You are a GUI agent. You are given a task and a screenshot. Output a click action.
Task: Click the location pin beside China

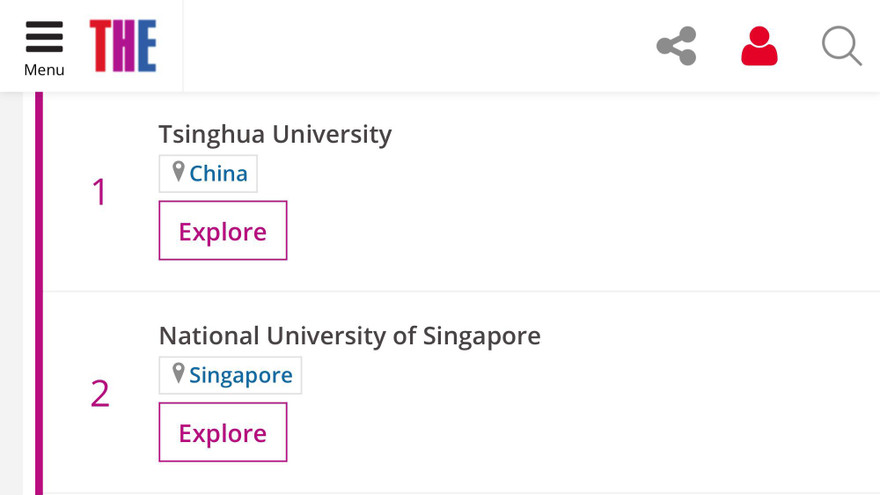click(178, 172)
